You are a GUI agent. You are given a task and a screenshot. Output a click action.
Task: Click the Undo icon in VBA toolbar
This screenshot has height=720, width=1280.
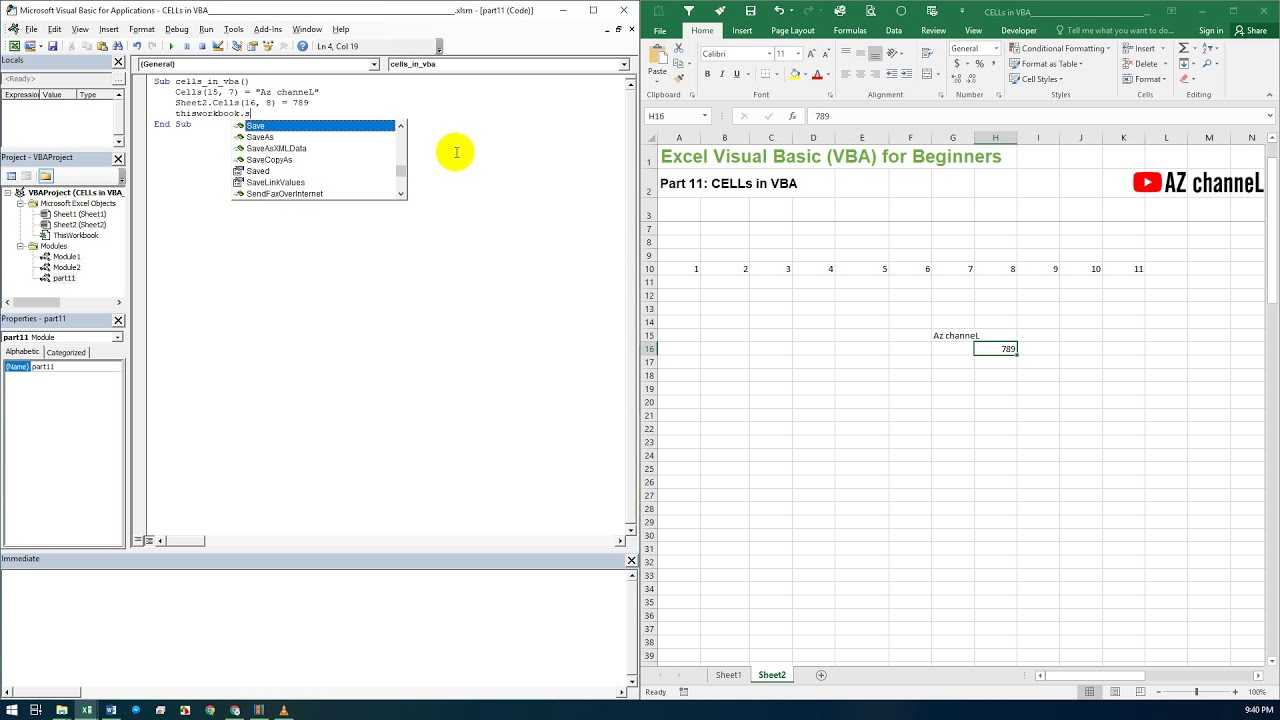[137, 46]
